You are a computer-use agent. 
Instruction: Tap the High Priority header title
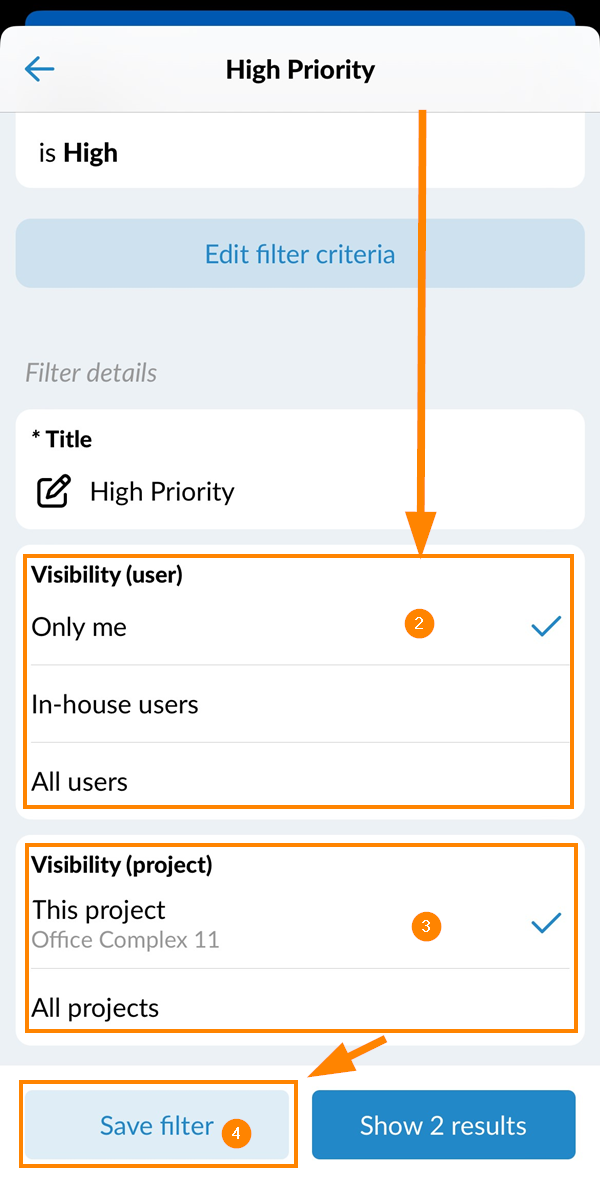(300, 70)
